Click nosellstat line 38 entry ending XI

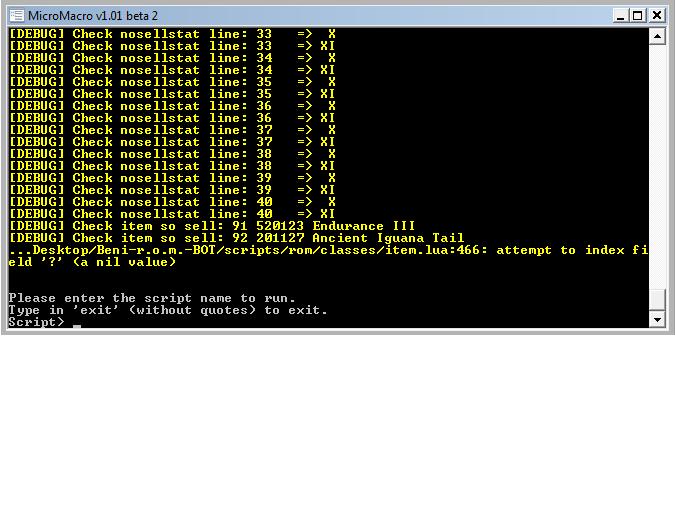point(172,166)
